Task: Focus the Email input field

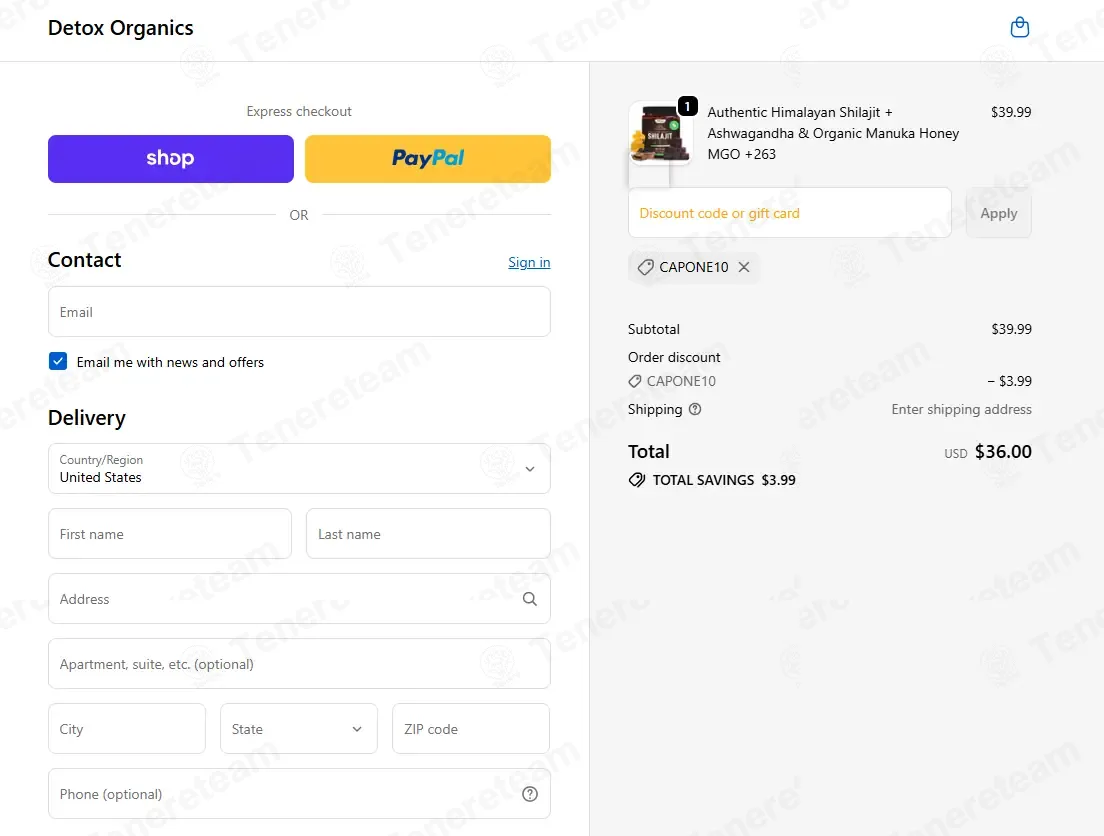Action: coord(299,311)
